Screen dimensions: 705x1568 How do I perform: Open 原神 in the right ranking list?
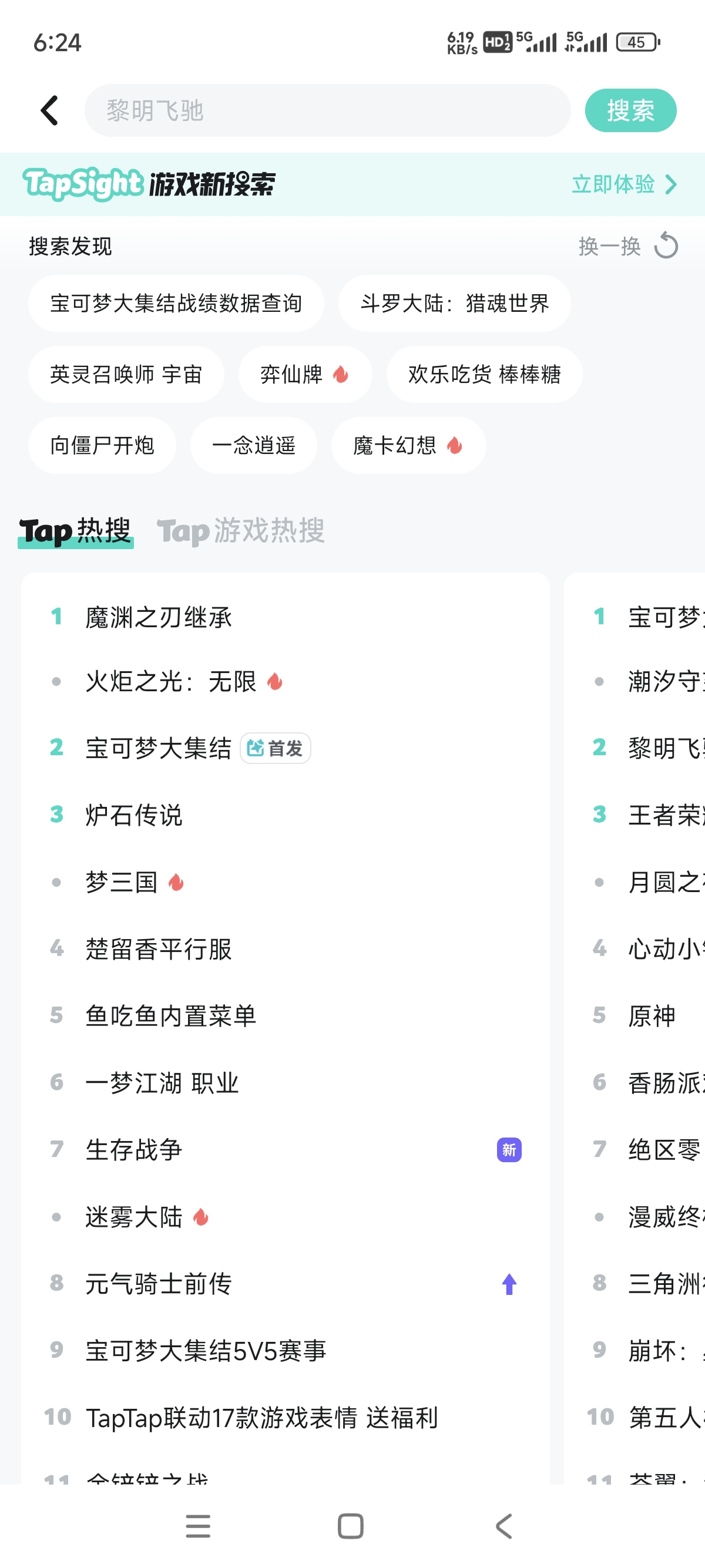[x=652, y=1015]
